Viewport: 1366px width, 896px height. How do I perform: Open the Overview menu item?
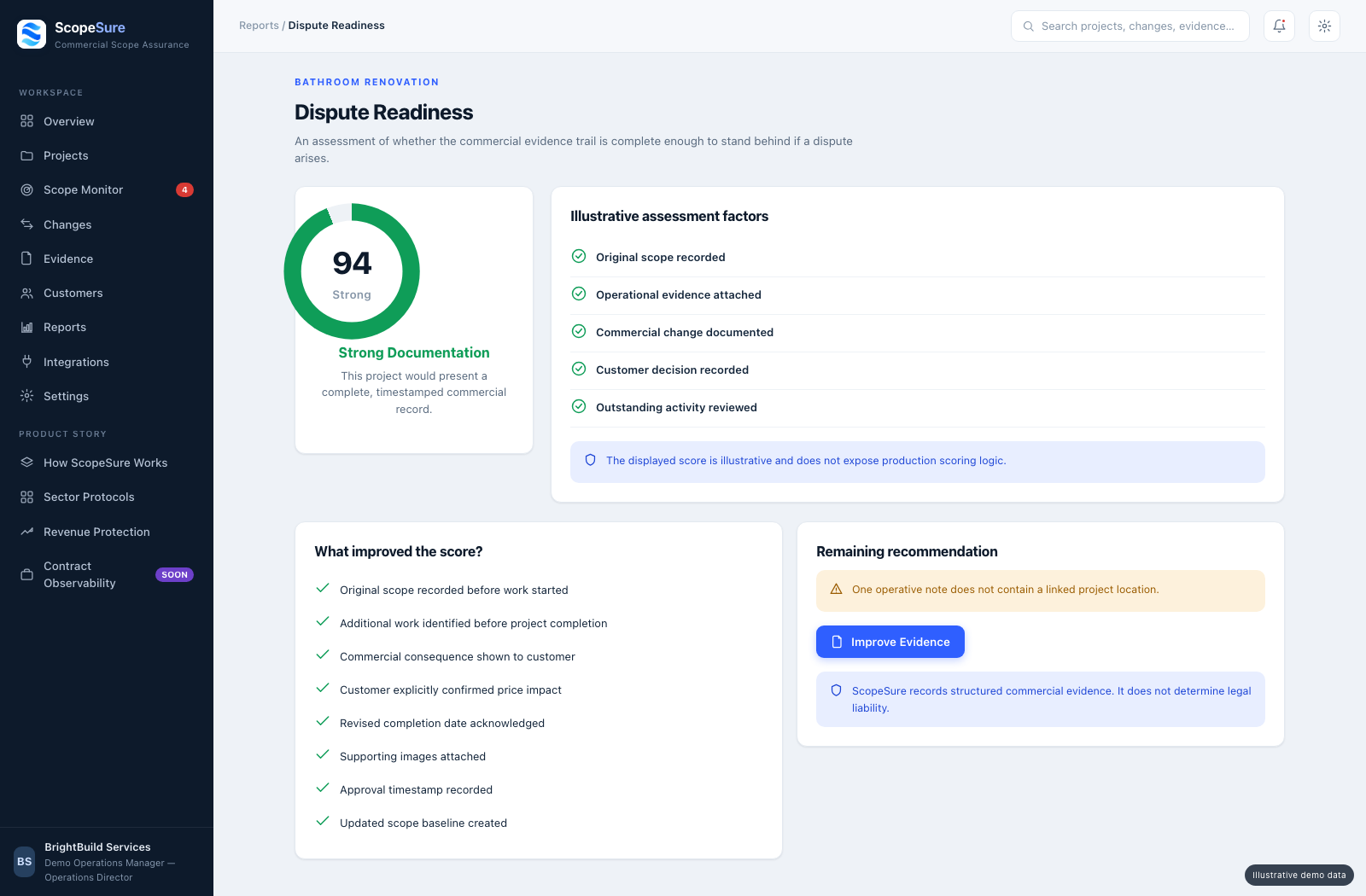tap(107, 121)
